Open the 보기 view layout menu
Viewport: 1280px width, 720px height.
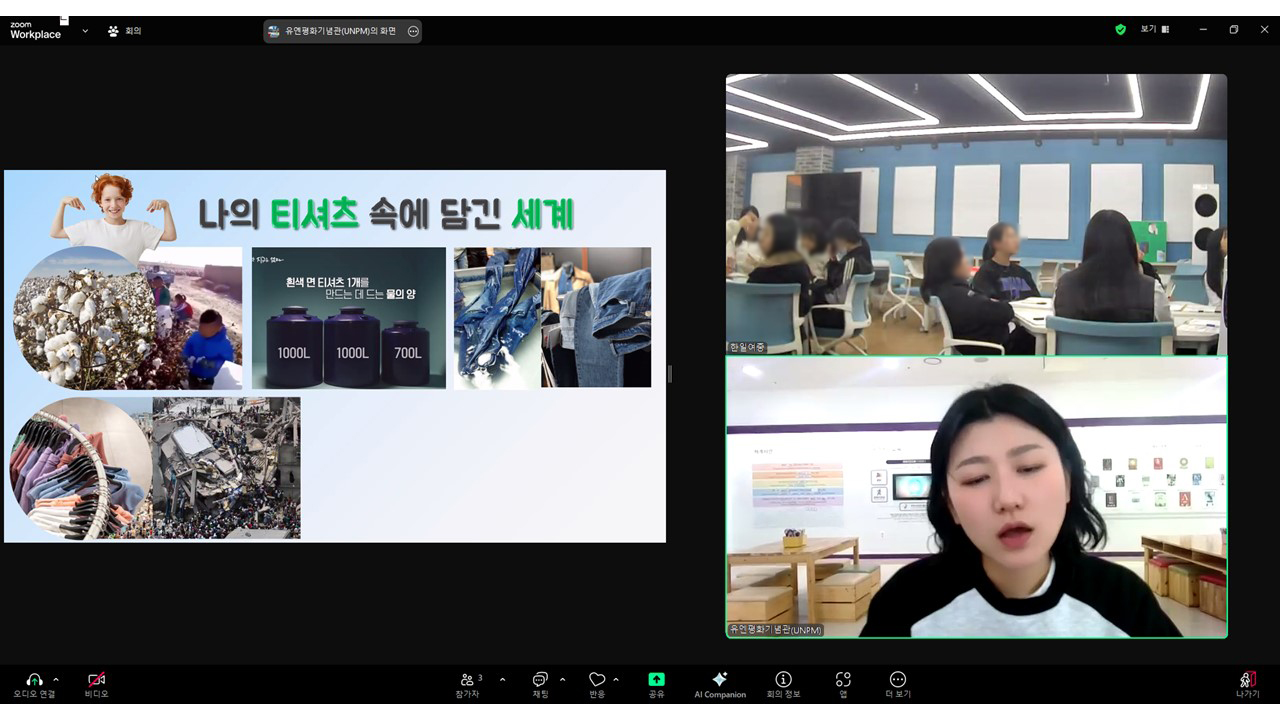click(1155, 30)
